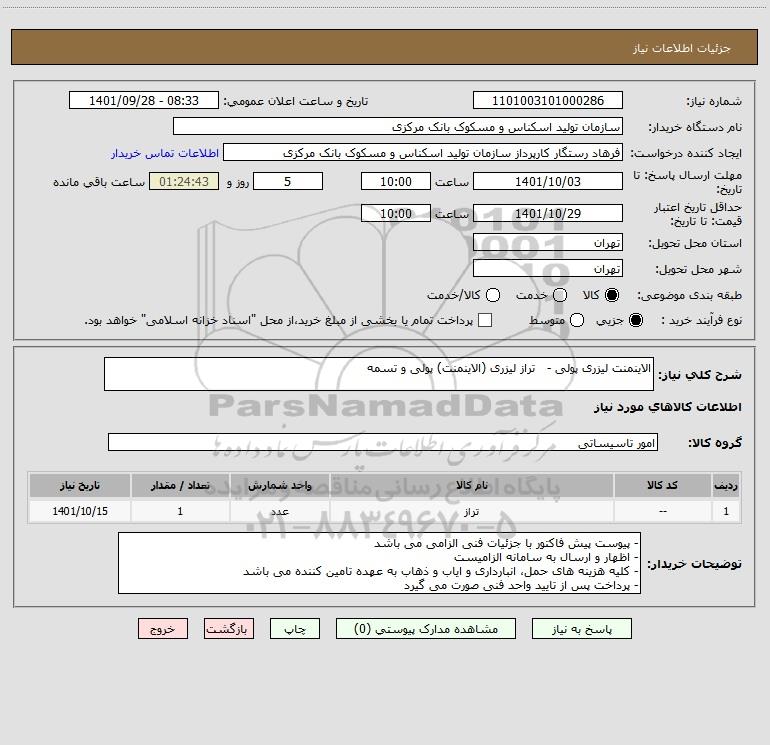Click the تاریخ نیاز column header
Viewport: 770px width, 745px height.
[80, 486]
